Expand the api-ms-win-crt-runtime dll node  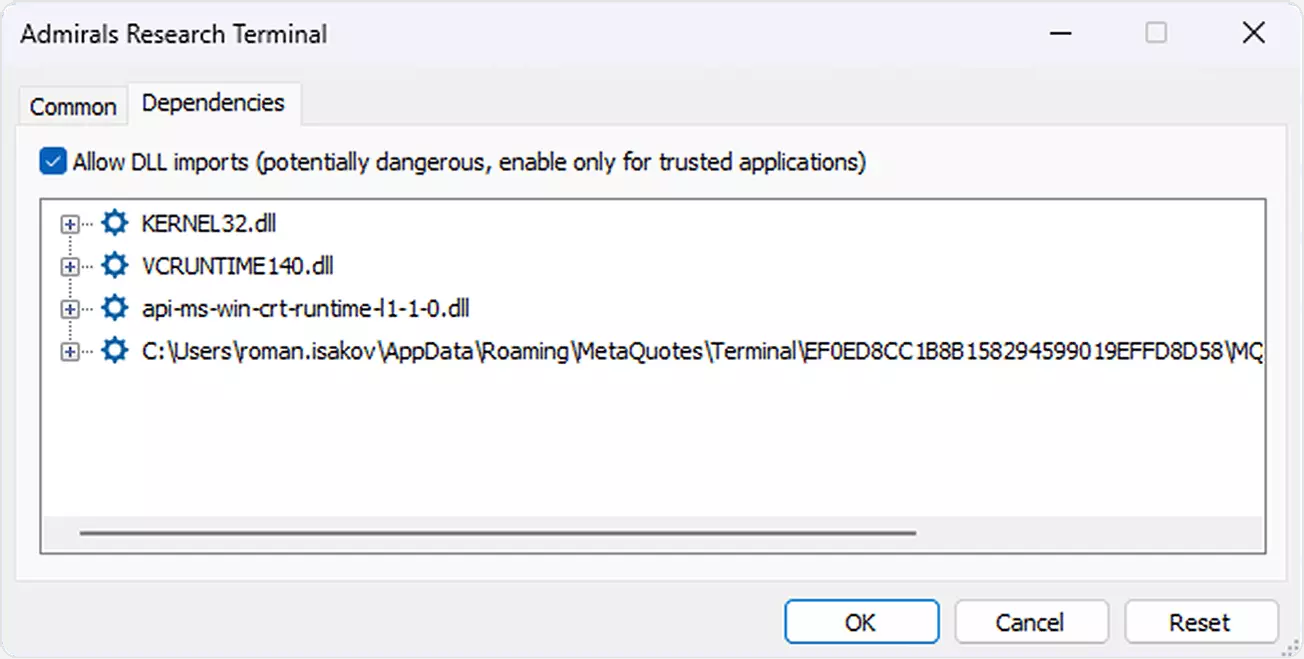click(x=69, y=309)
